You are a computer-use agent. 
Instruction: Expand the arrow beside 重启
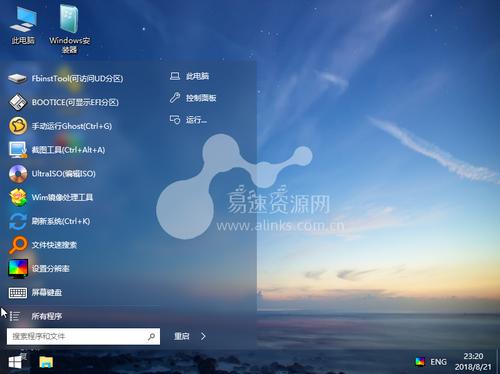[x=203, y=336]
